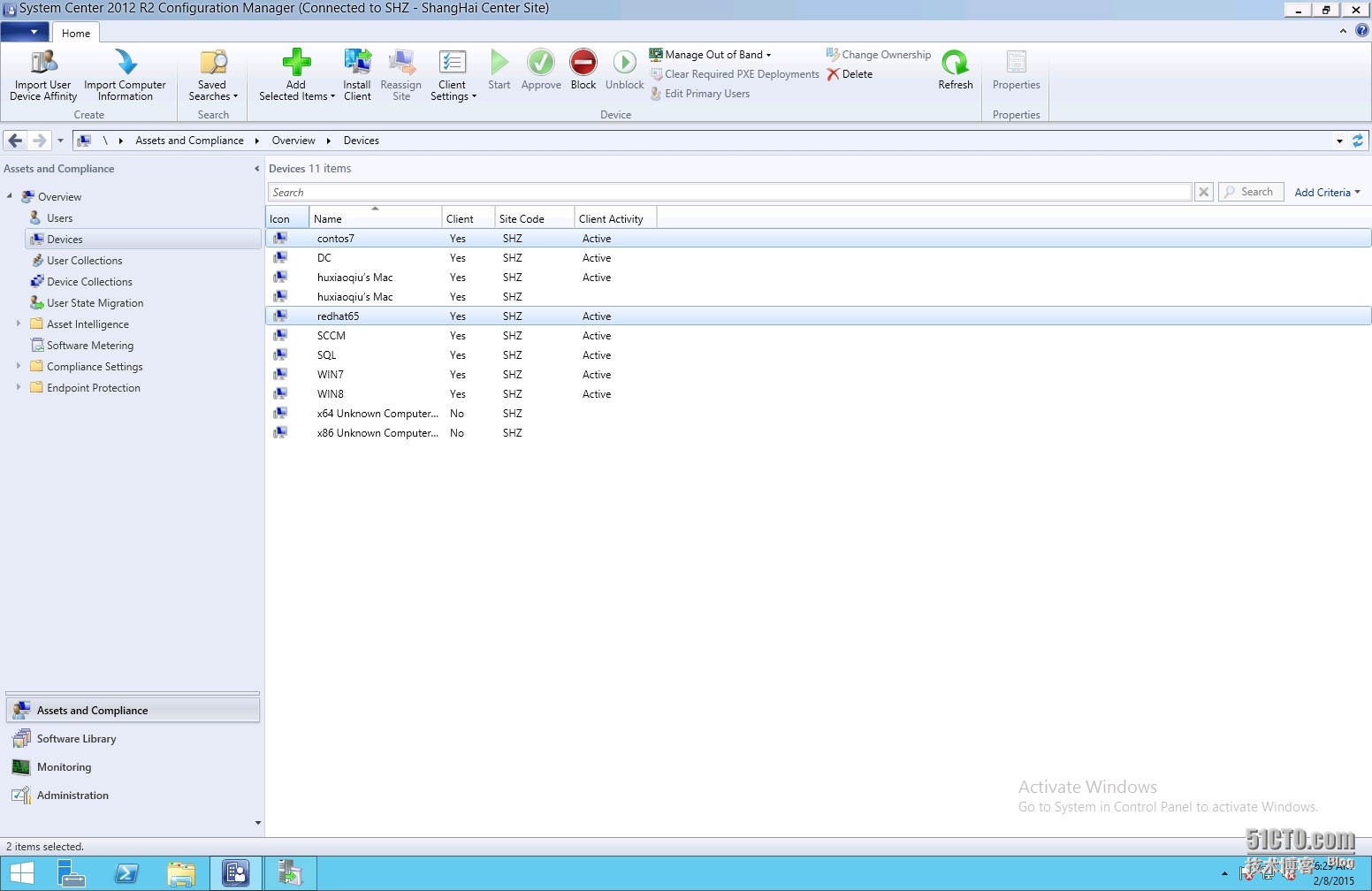1372x891 pixels.
Task: Click the Search button
Action: coord(1251,192)
